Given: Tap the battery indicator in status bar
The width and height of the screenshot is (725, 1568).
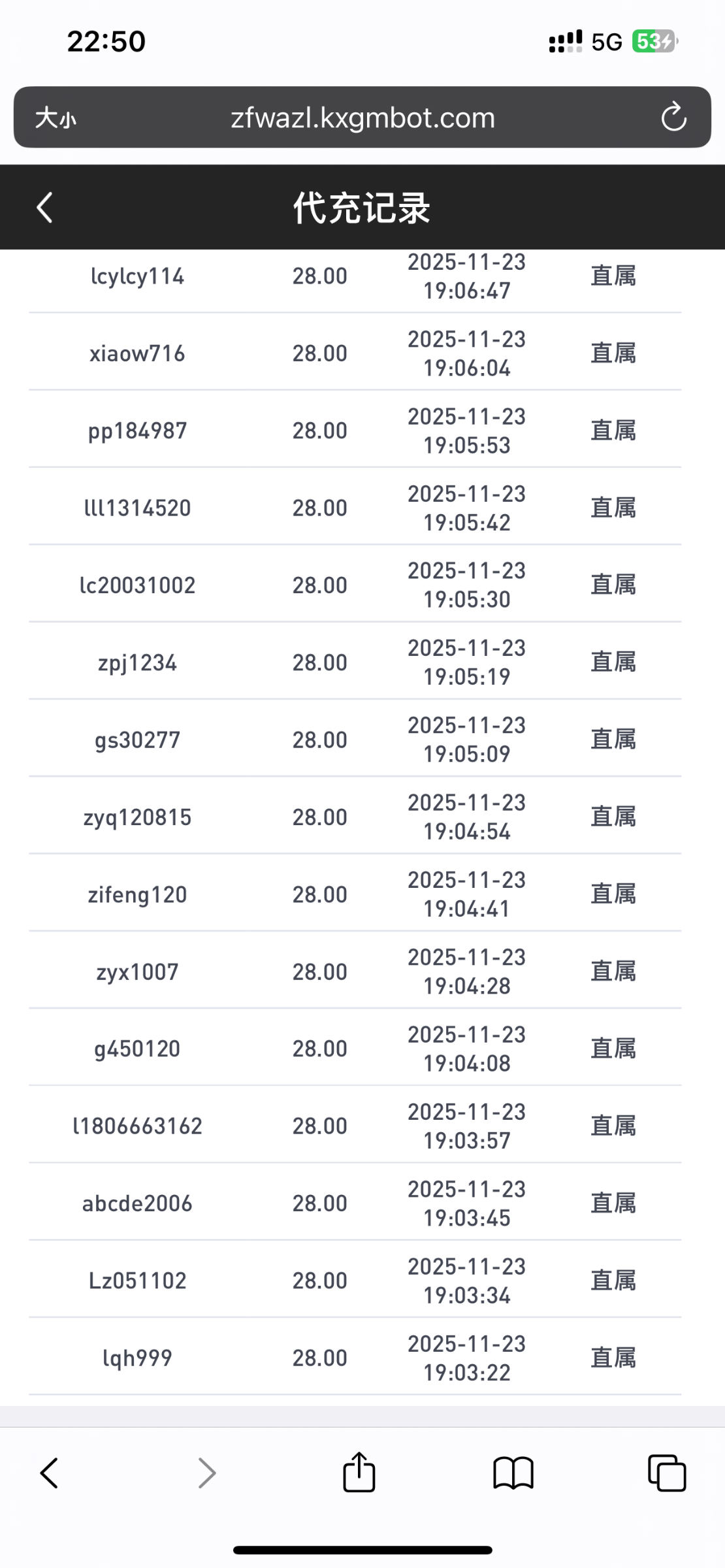Looking at the screenshot, I should [654, 42].
